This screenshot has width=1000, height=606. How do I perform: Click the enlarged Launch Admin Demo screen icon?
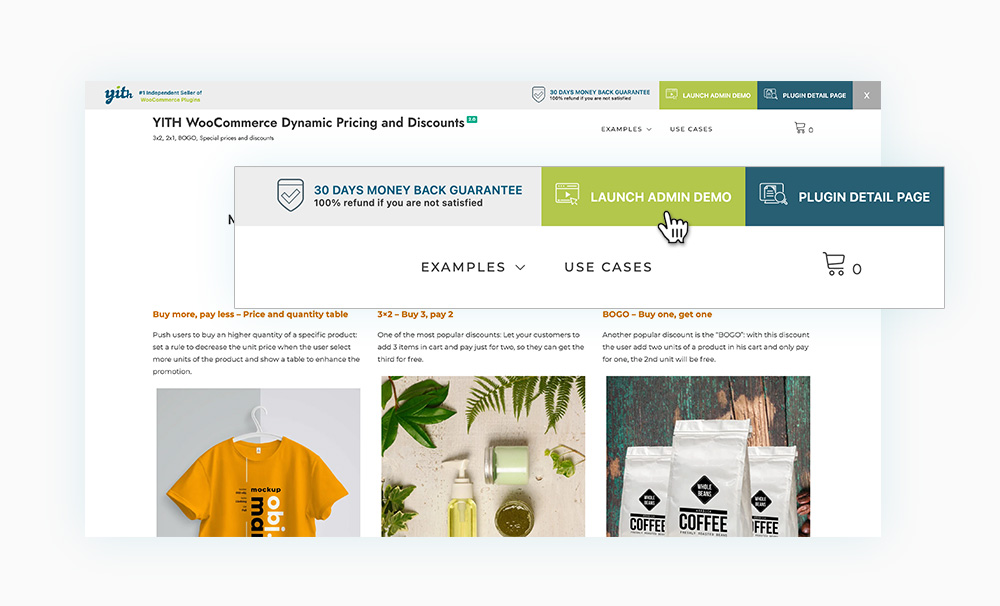click(x=567, y=194)
